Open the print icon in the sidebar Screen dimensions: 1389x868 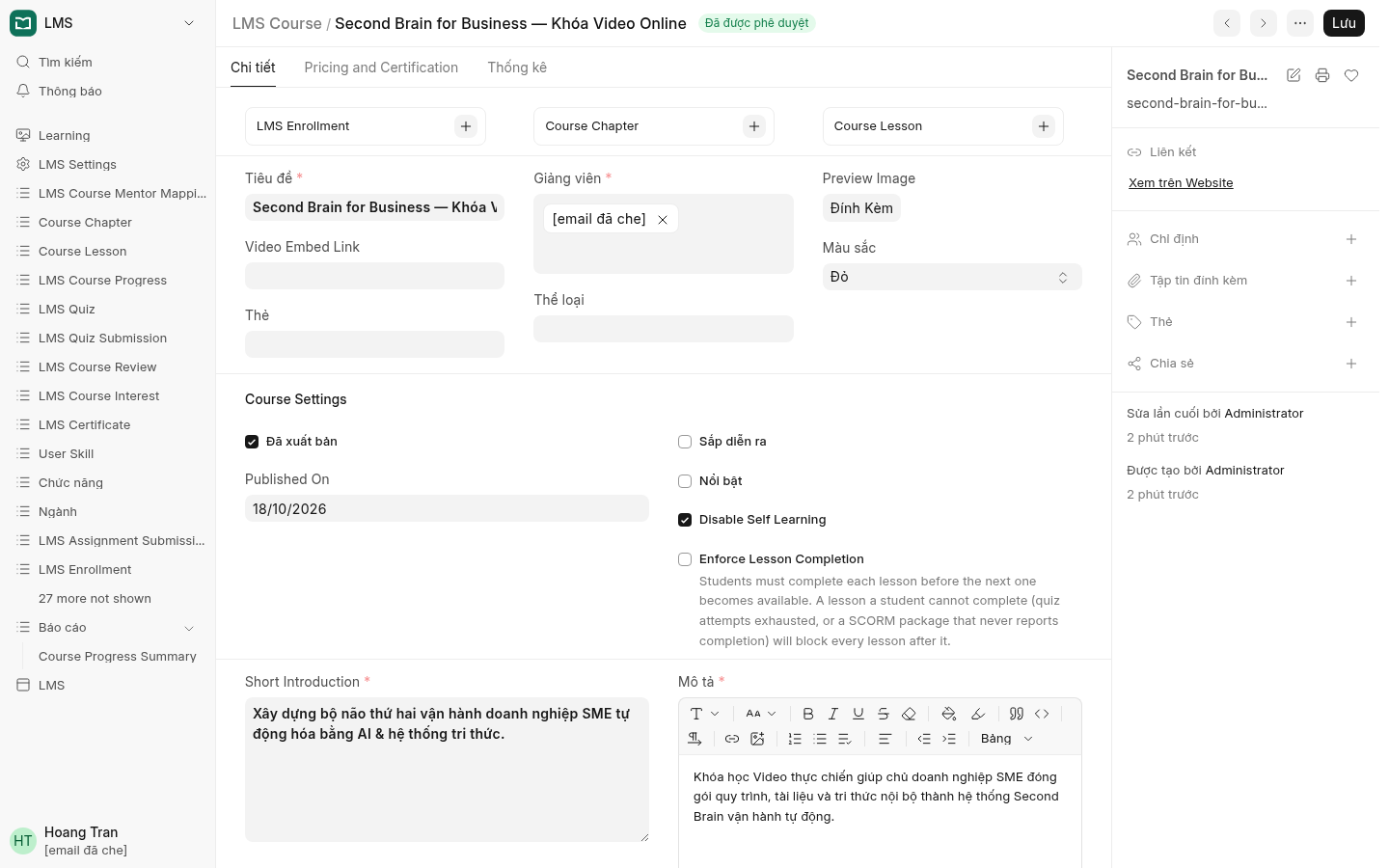pos(1322,75)
